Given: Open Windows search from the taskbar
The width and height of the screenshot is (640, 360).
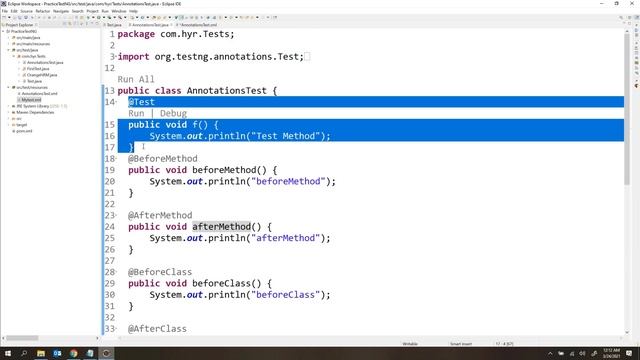Looking at the screenshot, I should coord(24,353).
